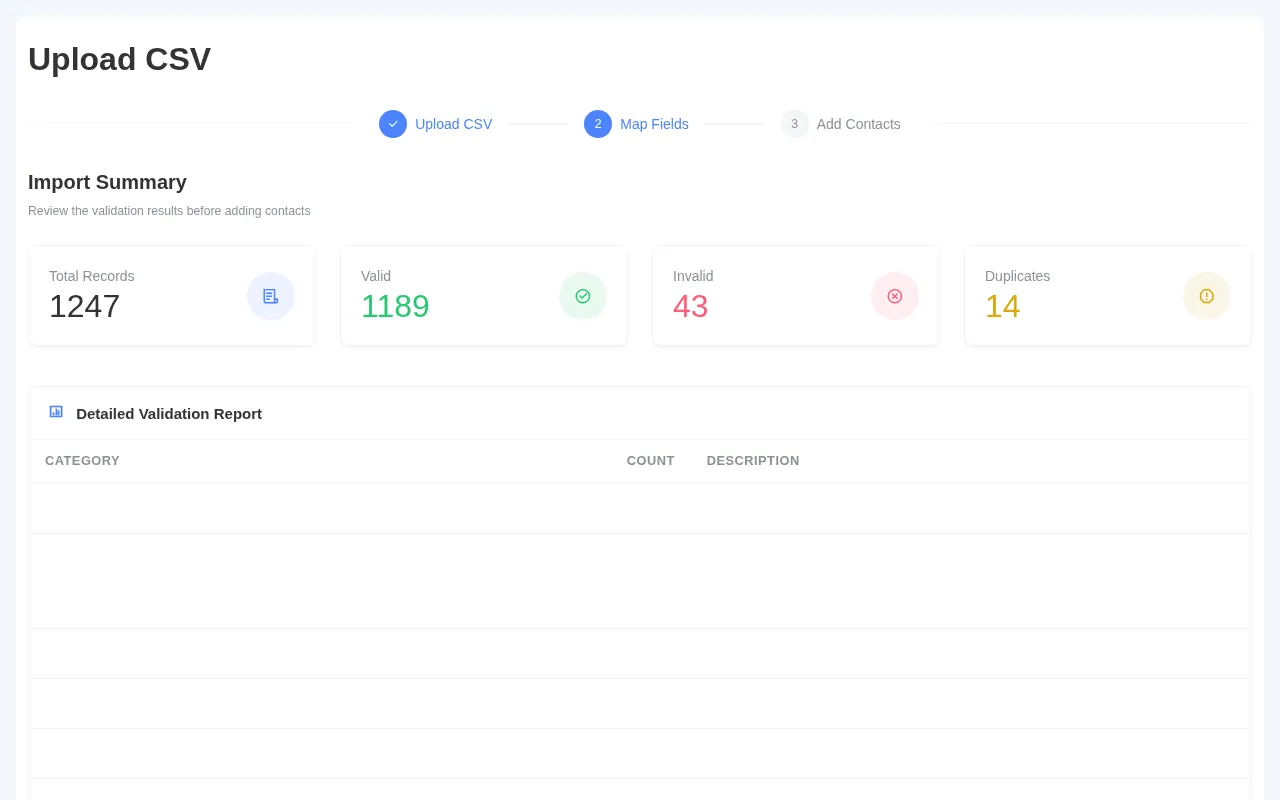
Task: Click the Invalid count 43
Action: coord(690,306)
